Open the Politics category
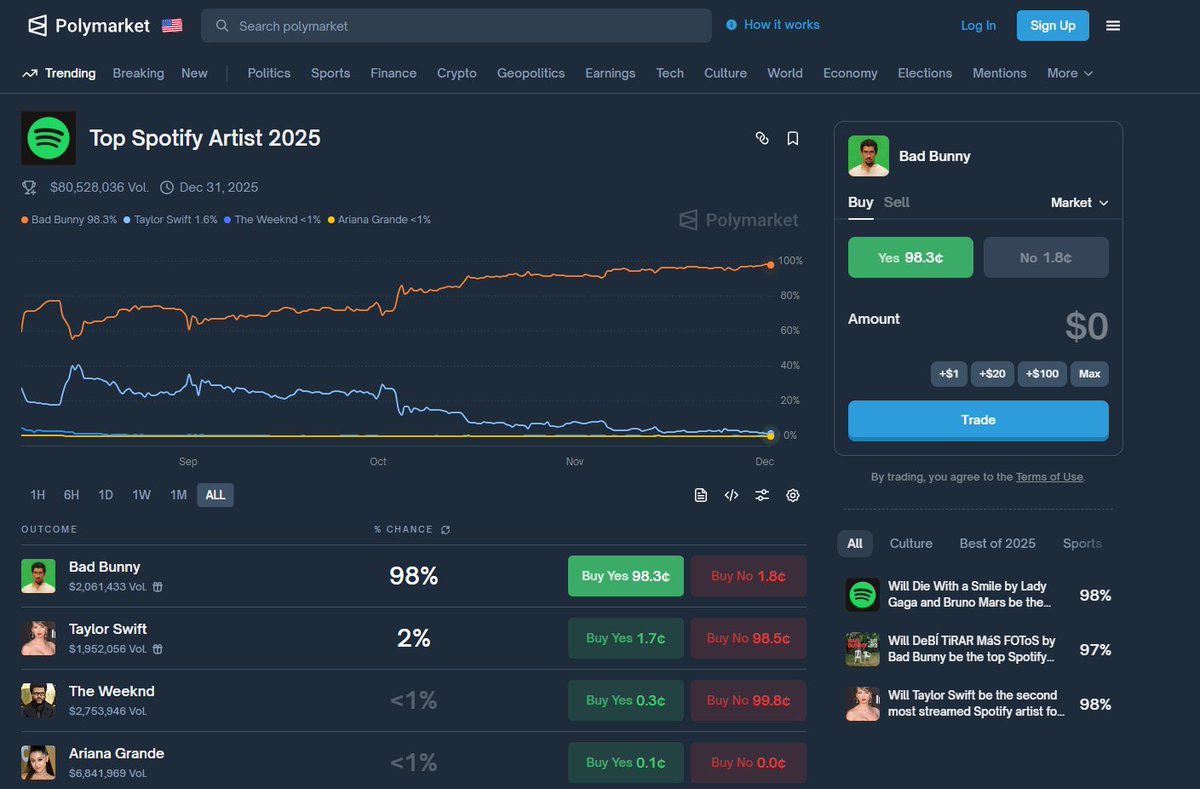This screenshot has height=789, width=1200. (269, 73)
